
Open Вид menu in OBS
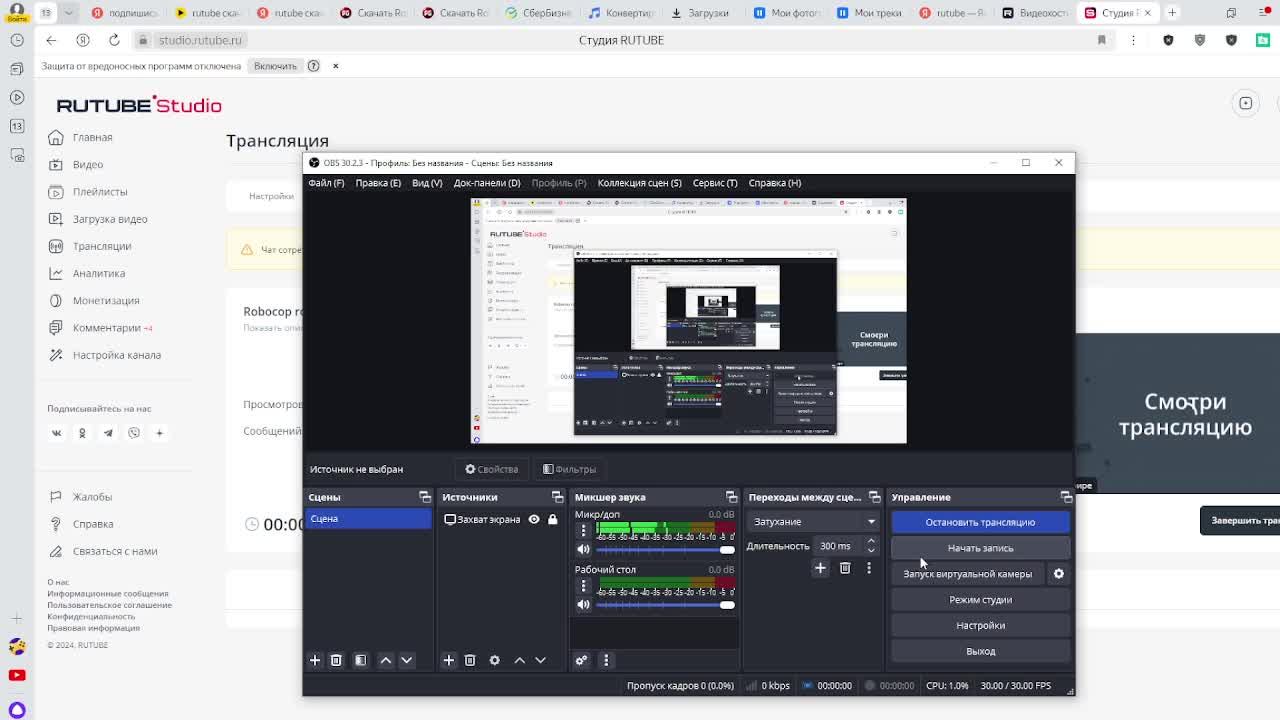427,183
